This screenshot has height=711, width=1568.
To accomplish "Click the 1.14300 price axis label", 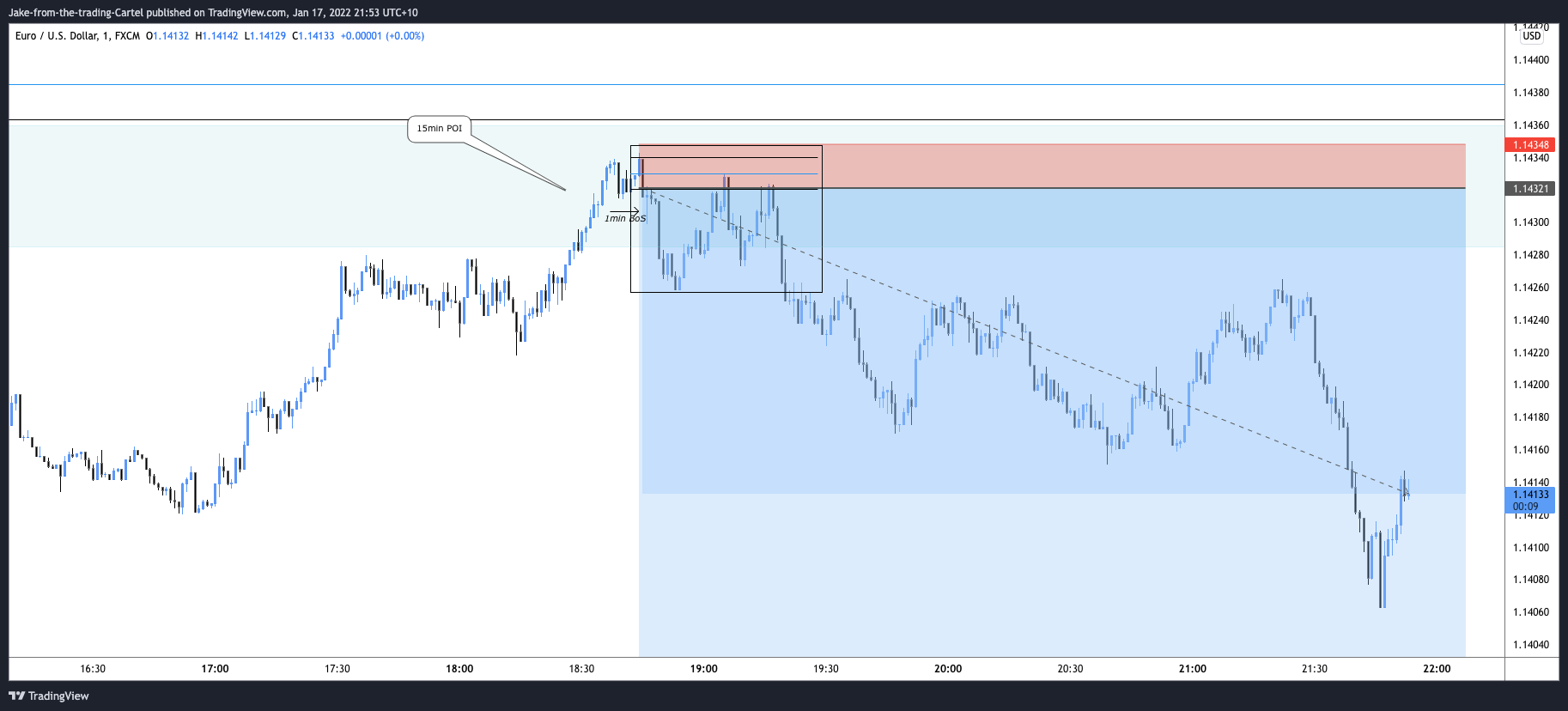I will [1531, 222].
